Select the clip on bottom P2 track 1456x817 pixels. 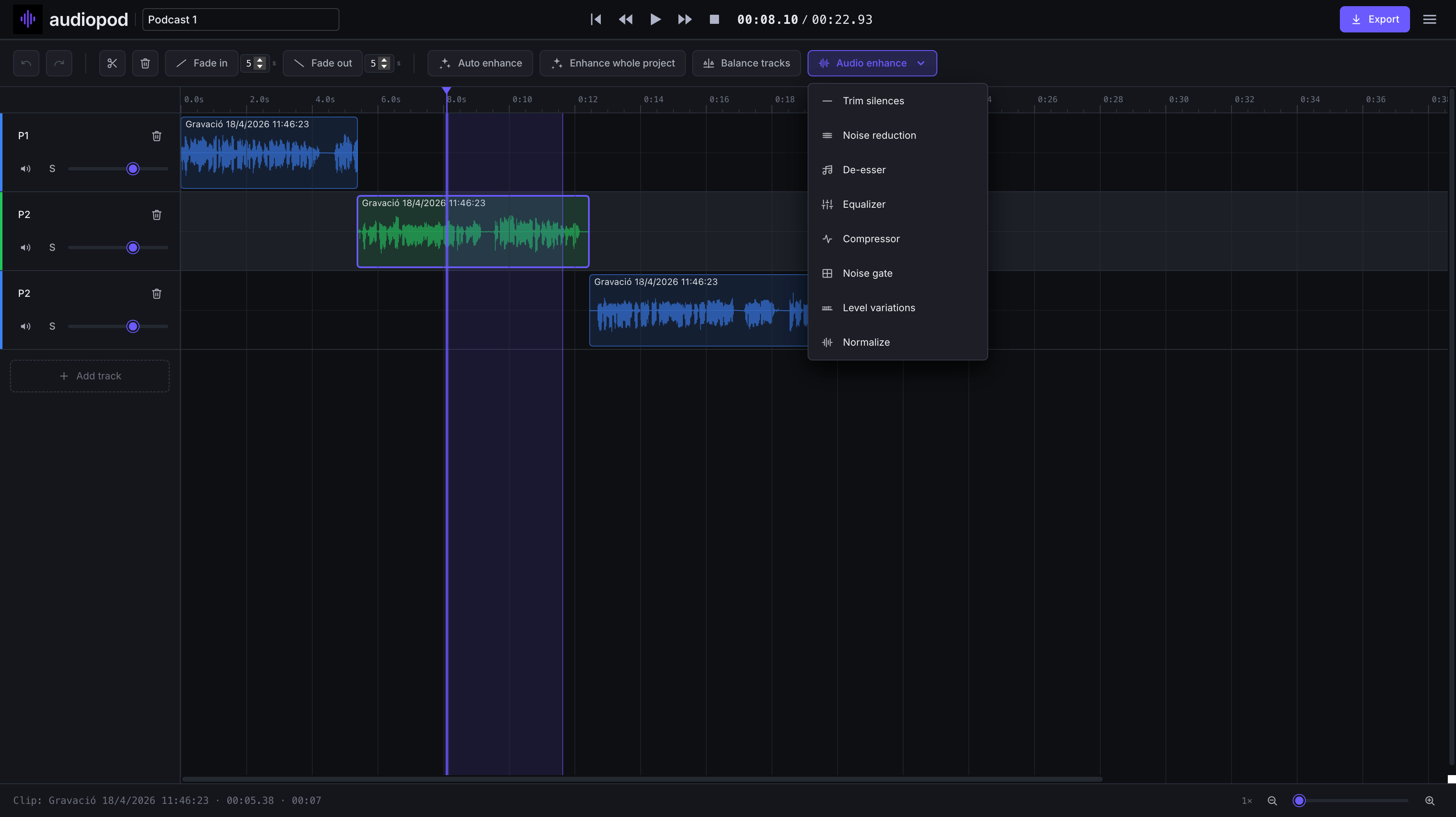698,310
